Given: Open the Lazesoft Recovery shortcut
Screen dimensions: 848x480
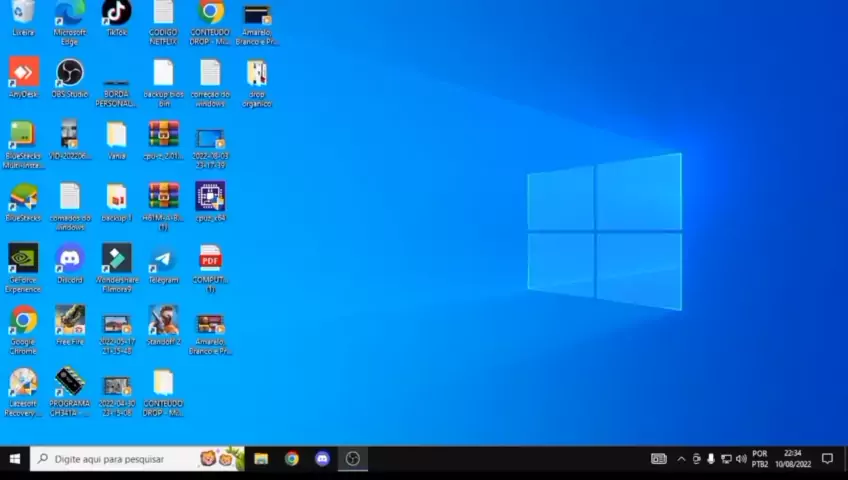Looking at the screenshot, I should pyautogui.click(x=23, y=392).
